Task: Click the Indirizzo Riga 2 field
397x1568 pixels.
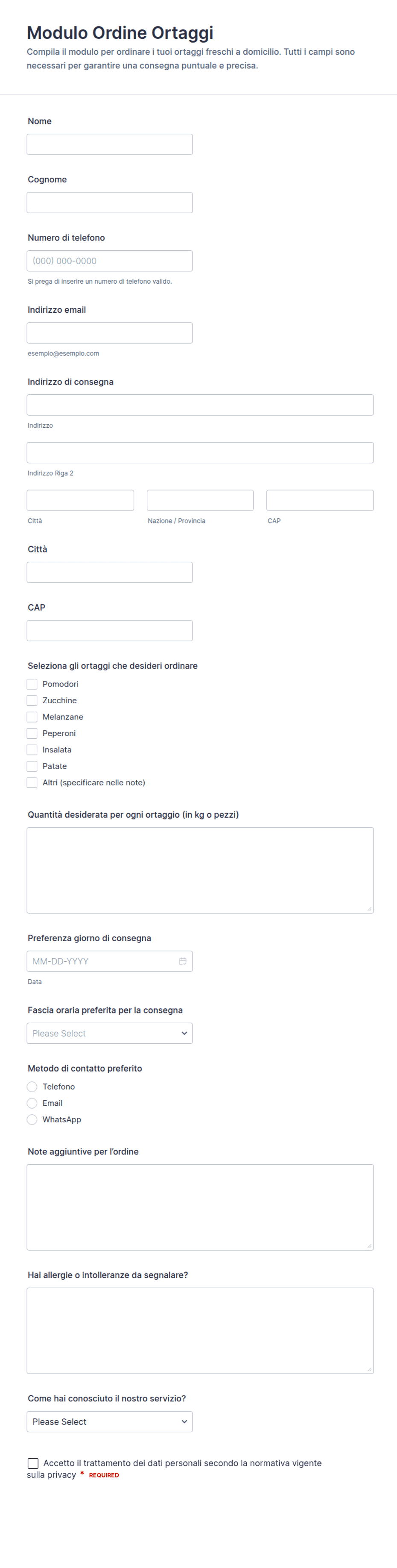Action: coord(200,453)
